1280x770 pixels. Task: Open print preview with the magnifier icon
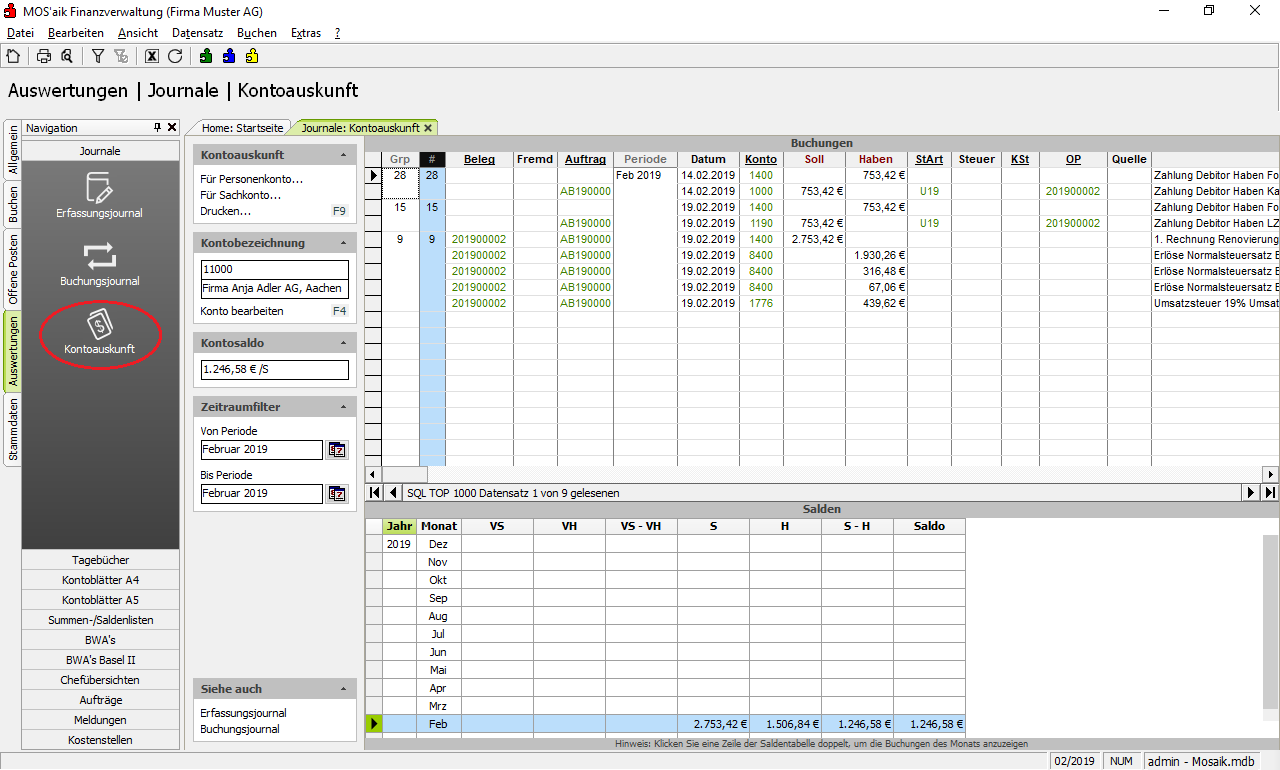(x=66, y=56)
